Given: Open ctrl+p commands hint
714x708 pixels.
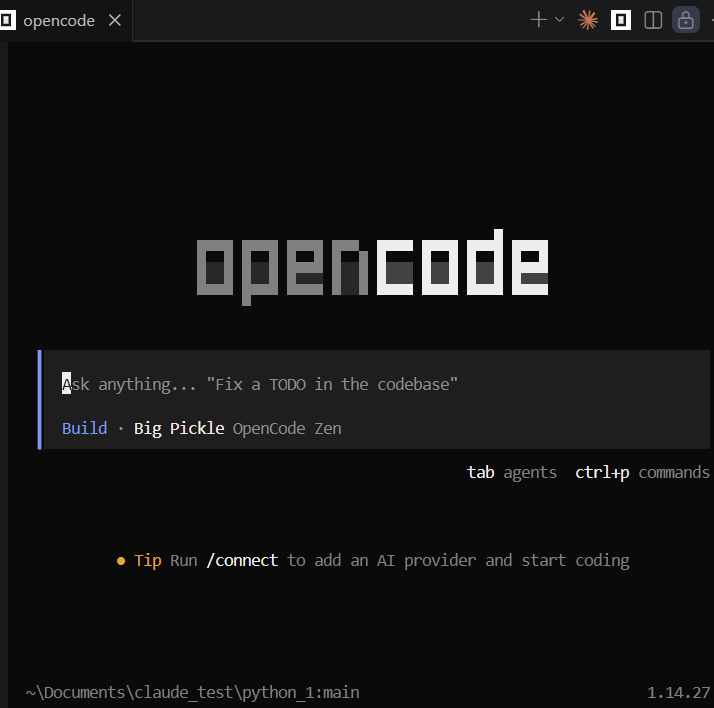Looking at the screenshot, I should [x=642, y=473].
